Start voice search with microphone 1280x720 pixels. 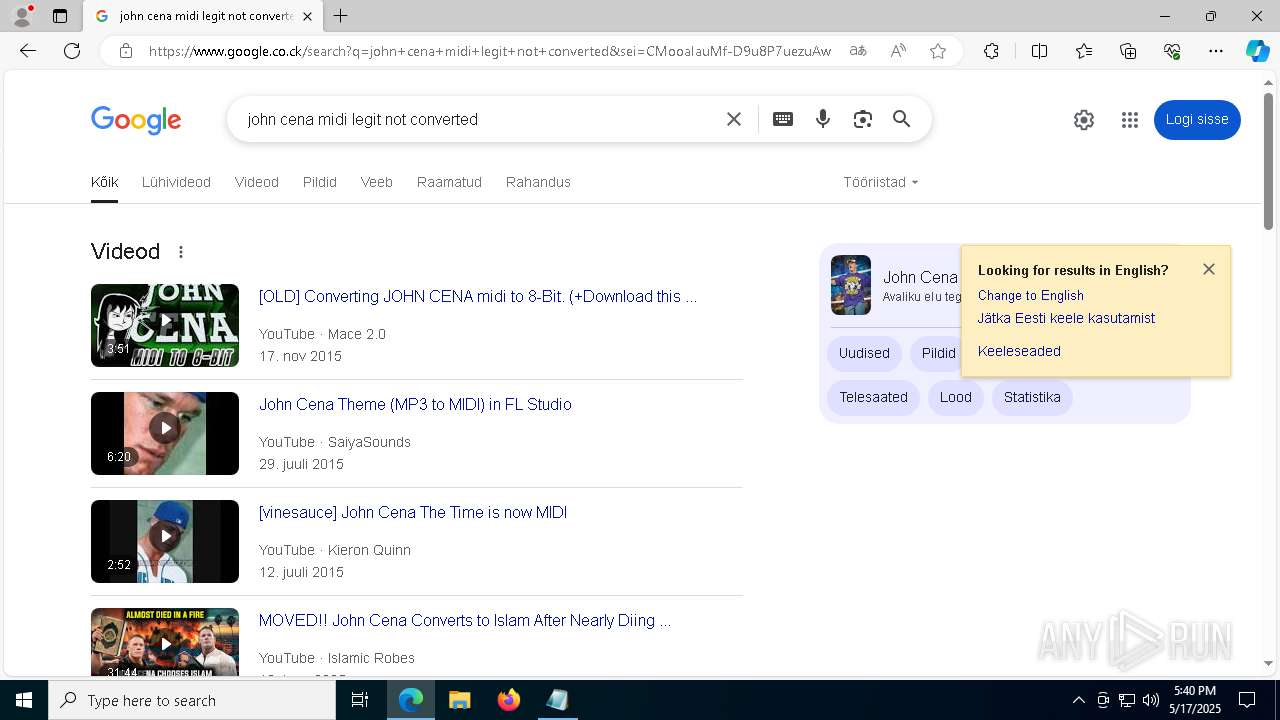coord(823,119)
